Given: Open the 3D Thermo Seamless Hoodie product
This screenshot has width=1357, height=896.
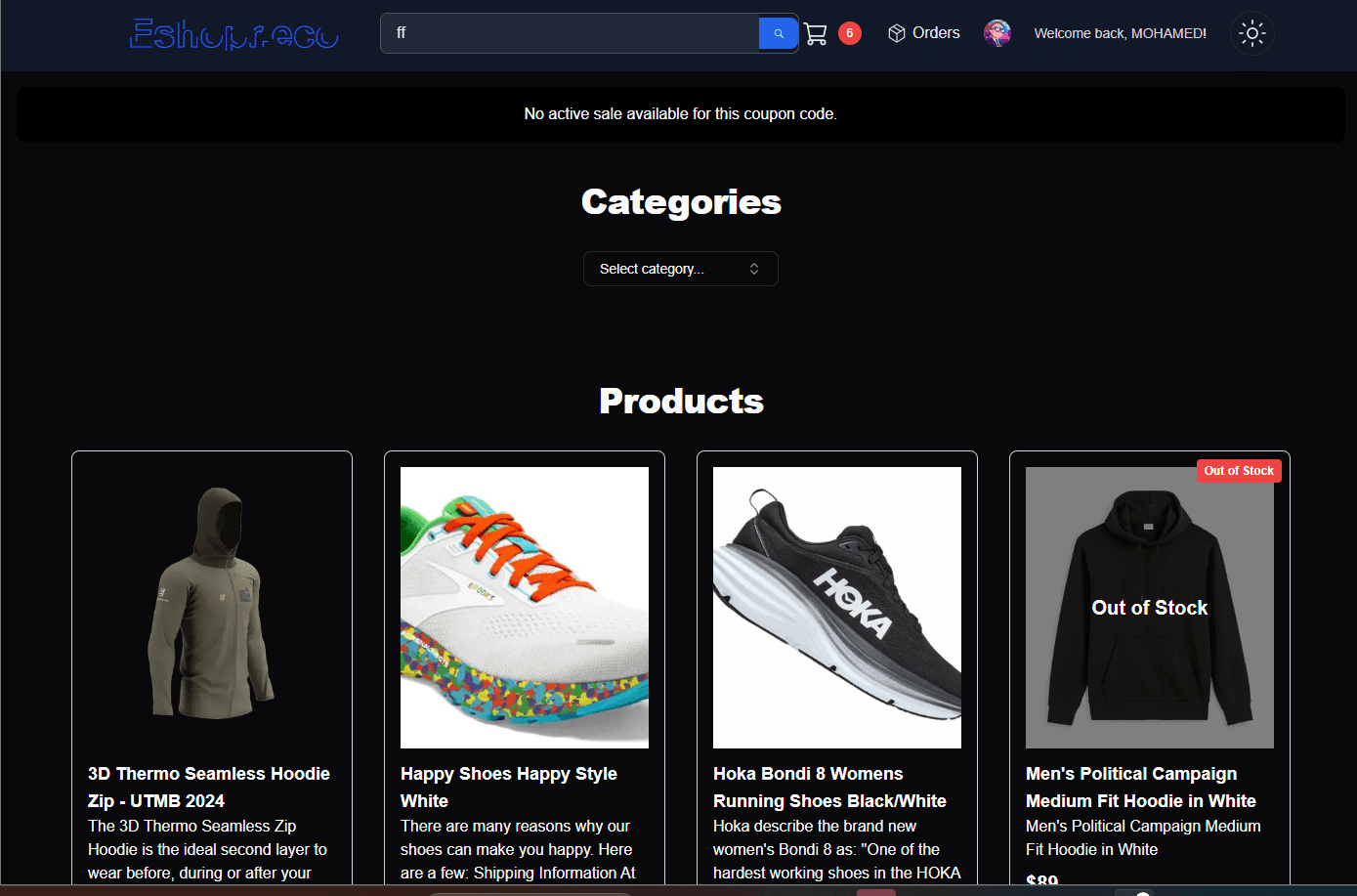Looking at the screenshot, I should pyautogui.click(x=209, y=787).
